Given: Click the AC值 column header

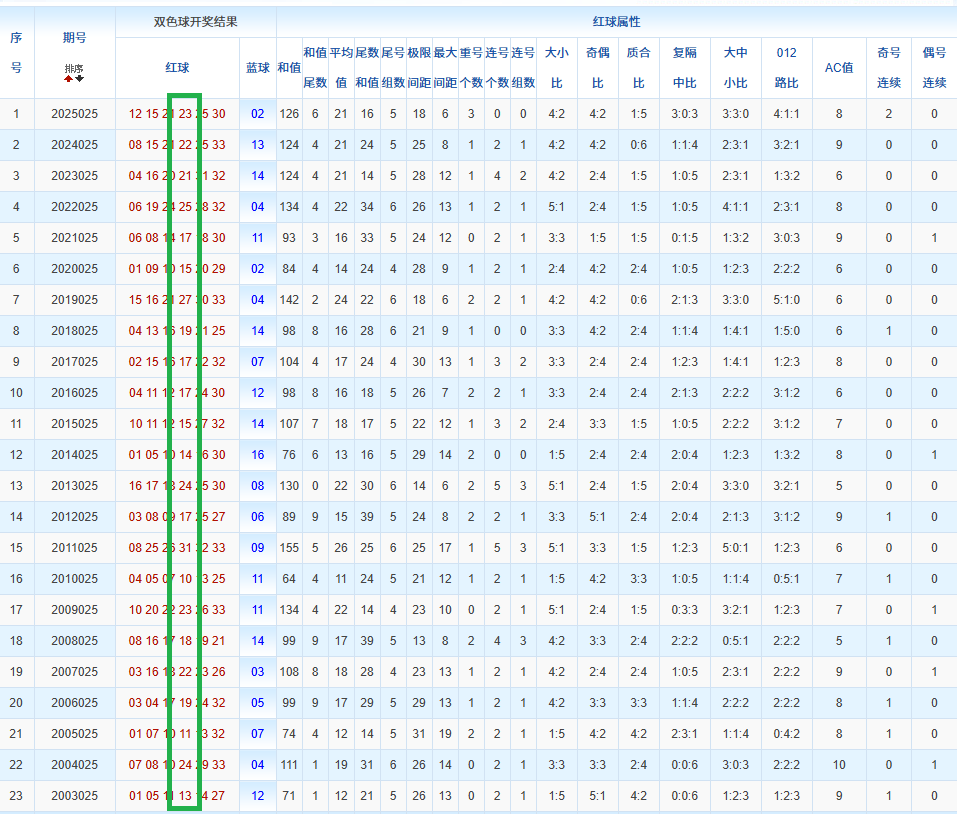Looking at the screenshot, I should coord(839,68).
